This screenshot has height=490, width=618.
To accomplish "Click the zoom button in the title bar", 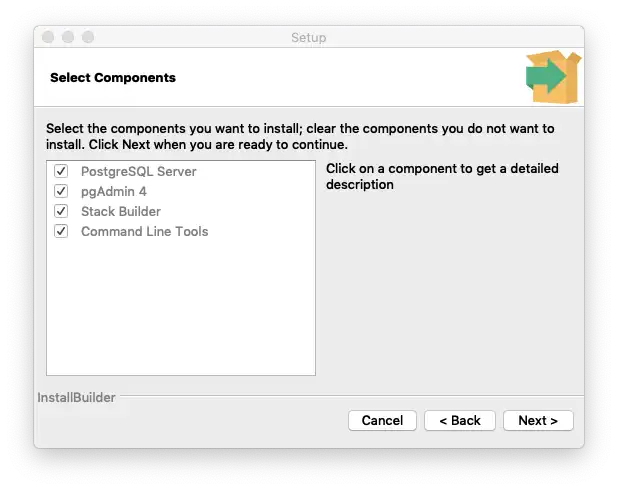I will click(x=88, y=38).
